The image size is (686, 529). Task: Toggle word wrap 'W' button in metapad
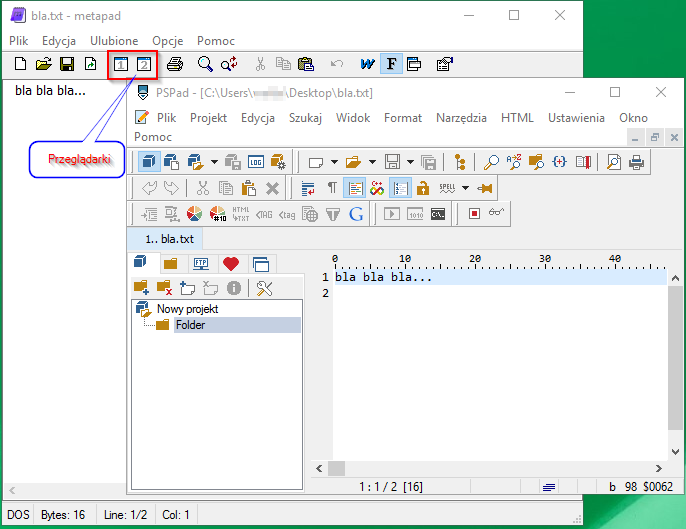[367, 64]
